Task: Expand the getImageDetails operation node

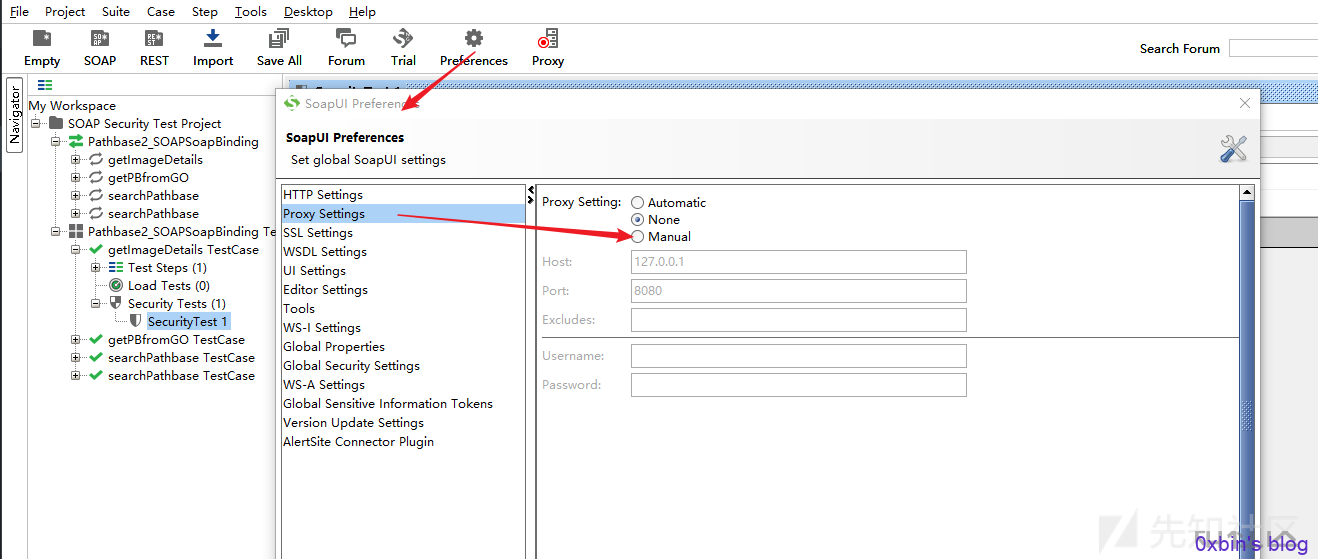Action: coord(76,159)
